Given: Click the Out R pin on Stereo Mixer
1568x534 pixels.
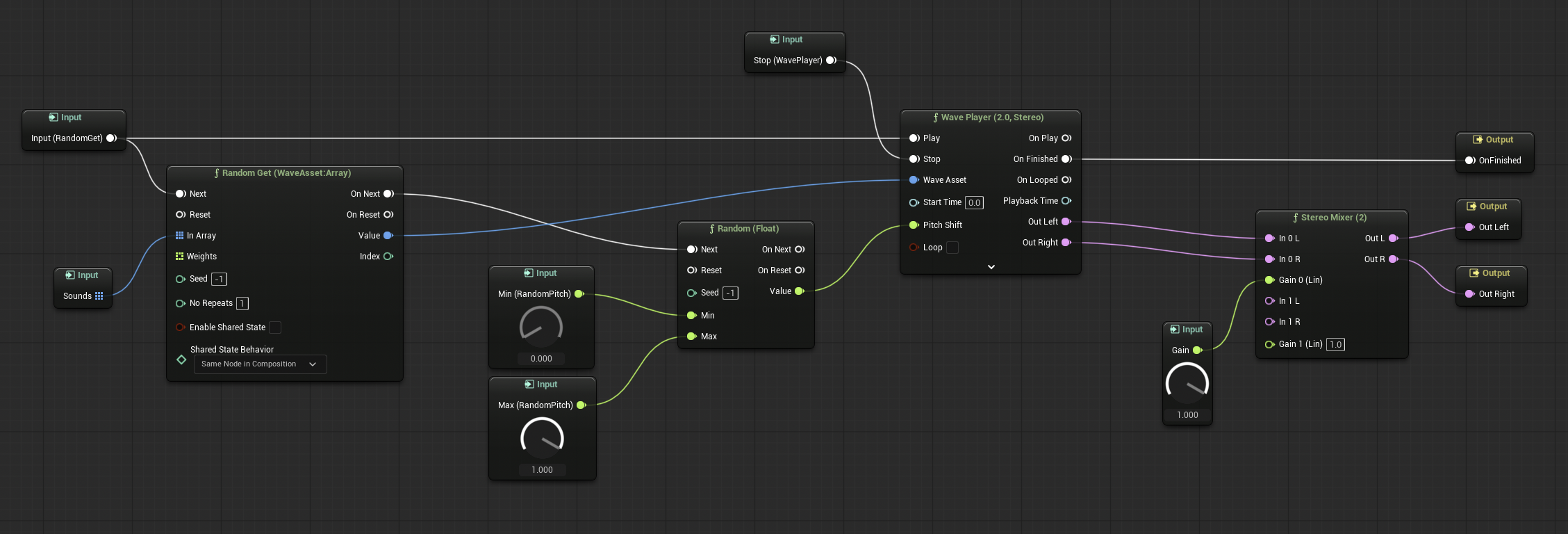Looking at the screenshot, I should tap(1394, 259).
